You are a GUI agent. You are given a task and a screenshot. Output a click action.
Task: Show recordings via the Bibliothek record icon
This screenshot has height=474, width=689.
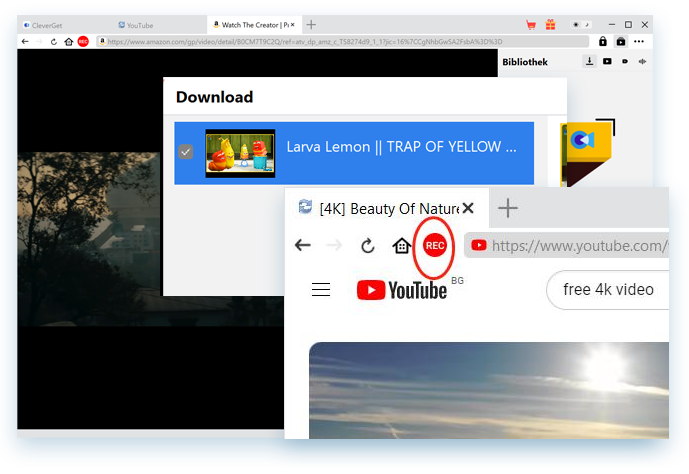point(625,62)
